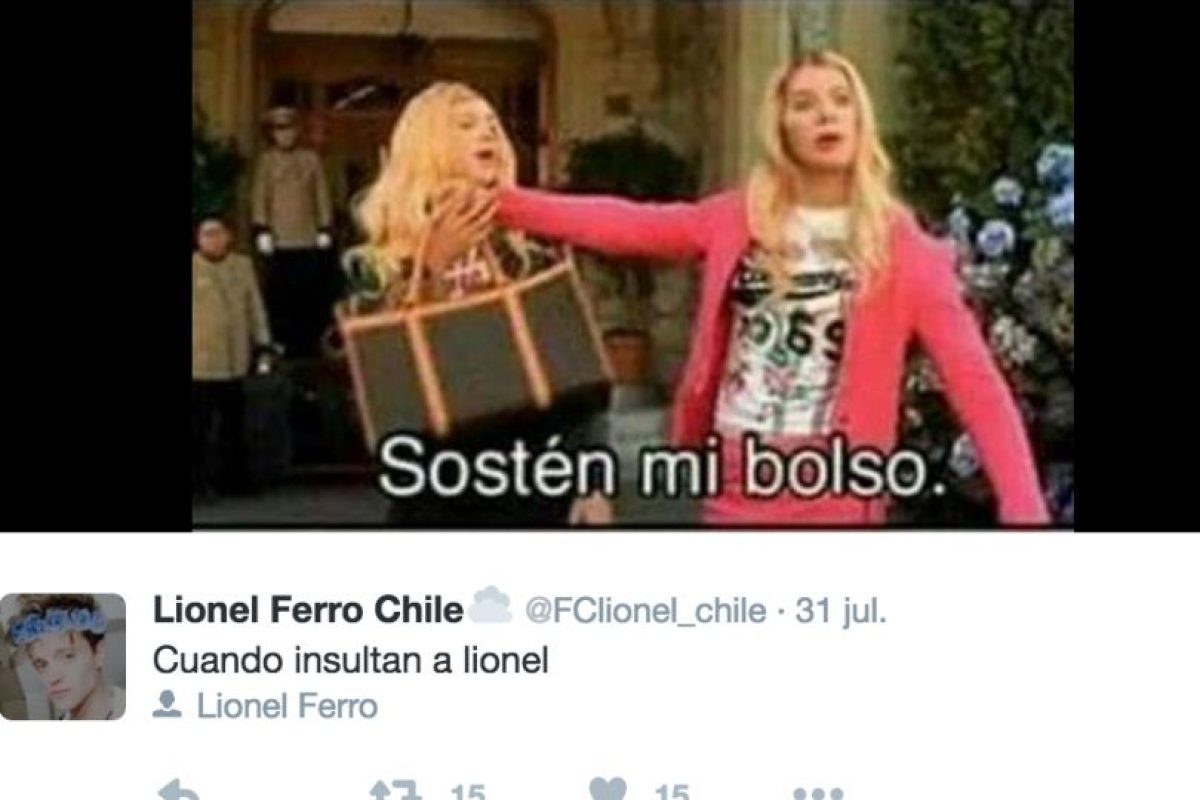Click the retweet count of 15
This screenshot has height=800, width=1200.
[467, 792]
